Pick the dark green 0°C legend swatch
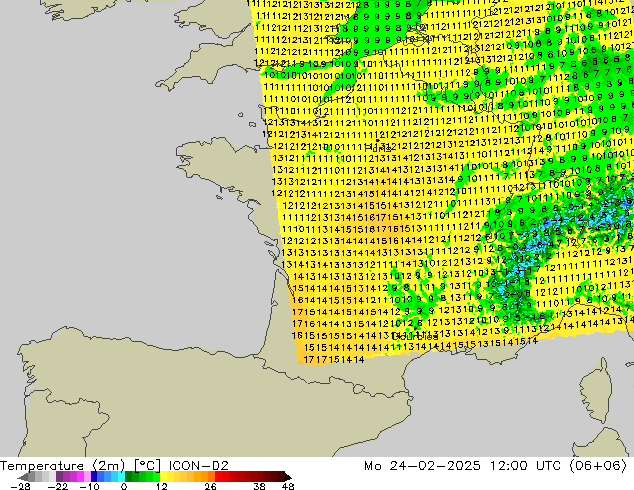 pyautogui.click(x=129, y=477)
